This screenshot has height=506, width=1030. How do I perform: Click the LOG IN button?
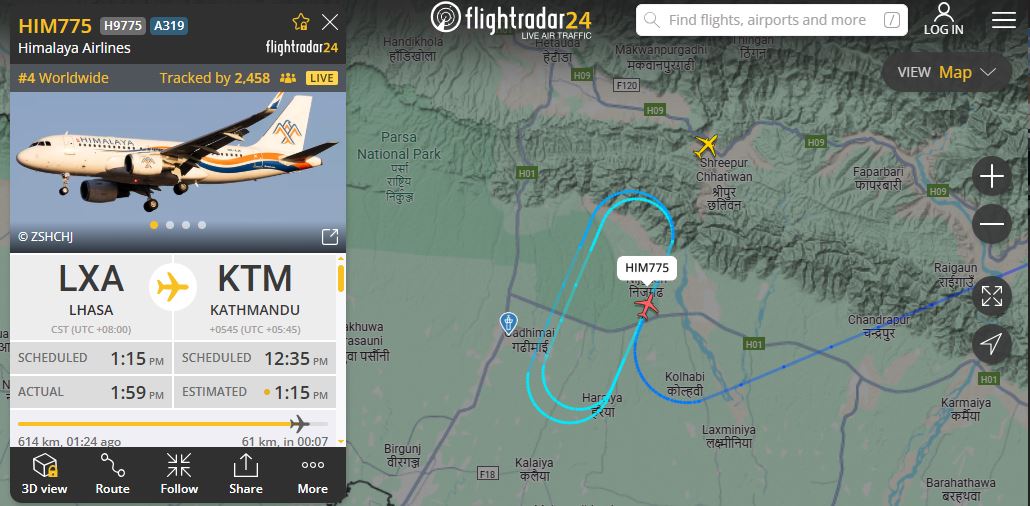click(944, 19)
